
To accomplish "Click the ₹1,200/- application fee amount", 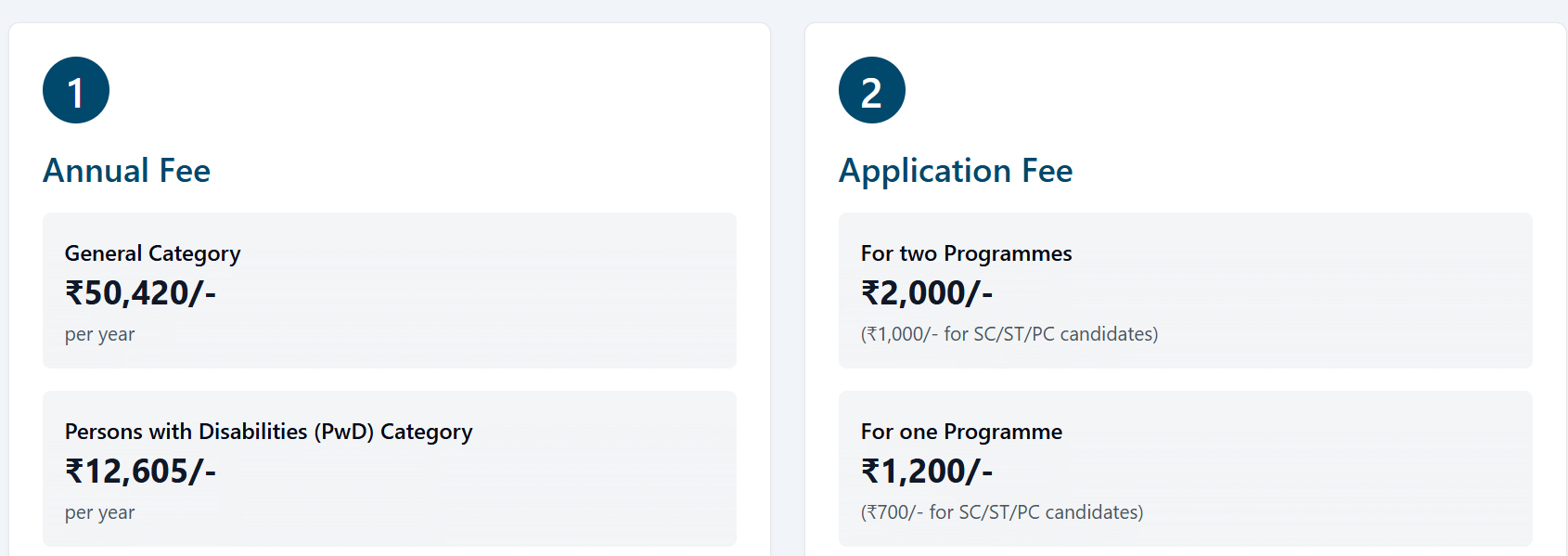I will click(x=927, y=472).
